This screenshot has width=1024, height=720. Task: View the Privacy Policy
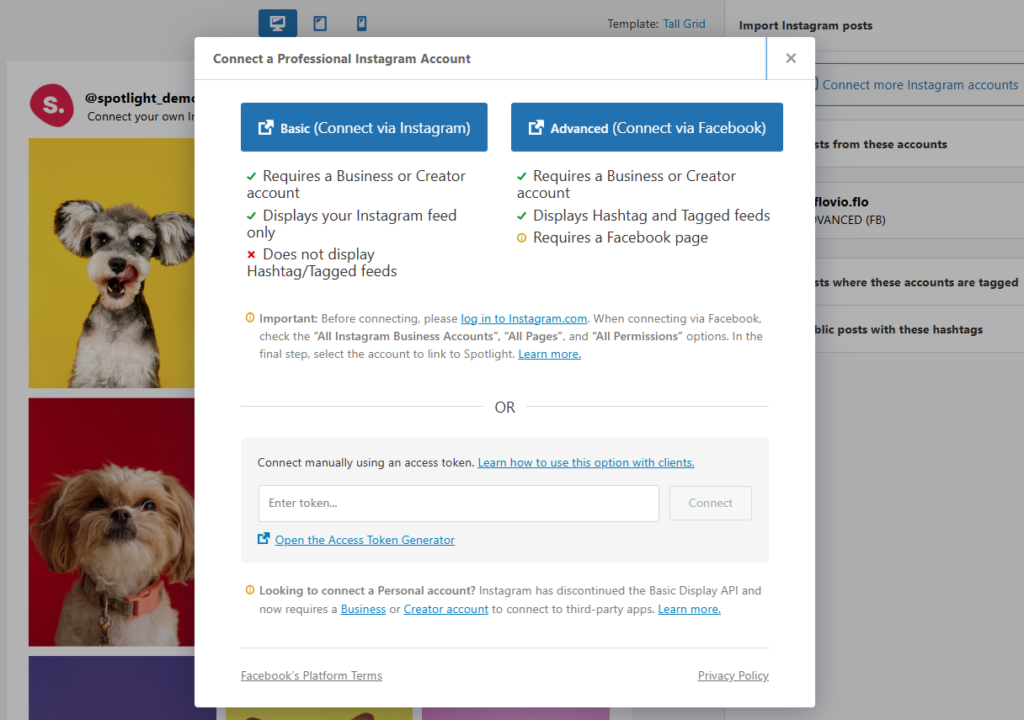click(733, 675)
